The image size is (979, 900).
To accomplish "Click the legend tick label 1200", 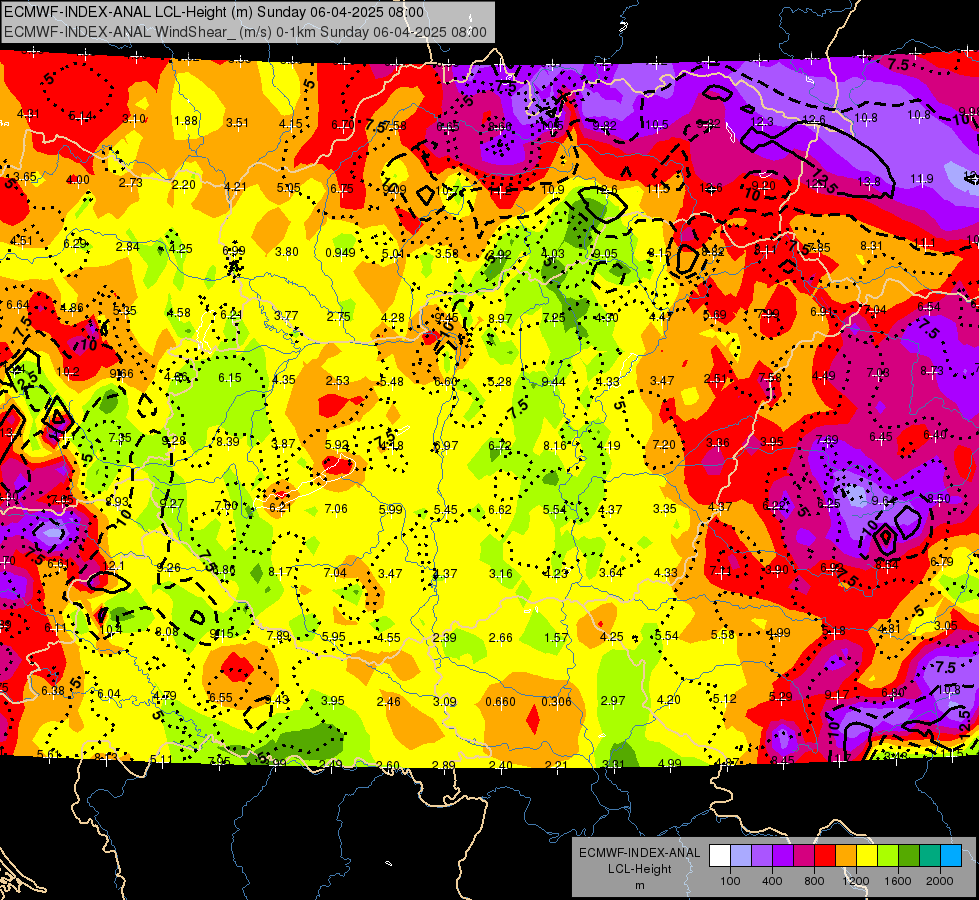I will [855, 881].
